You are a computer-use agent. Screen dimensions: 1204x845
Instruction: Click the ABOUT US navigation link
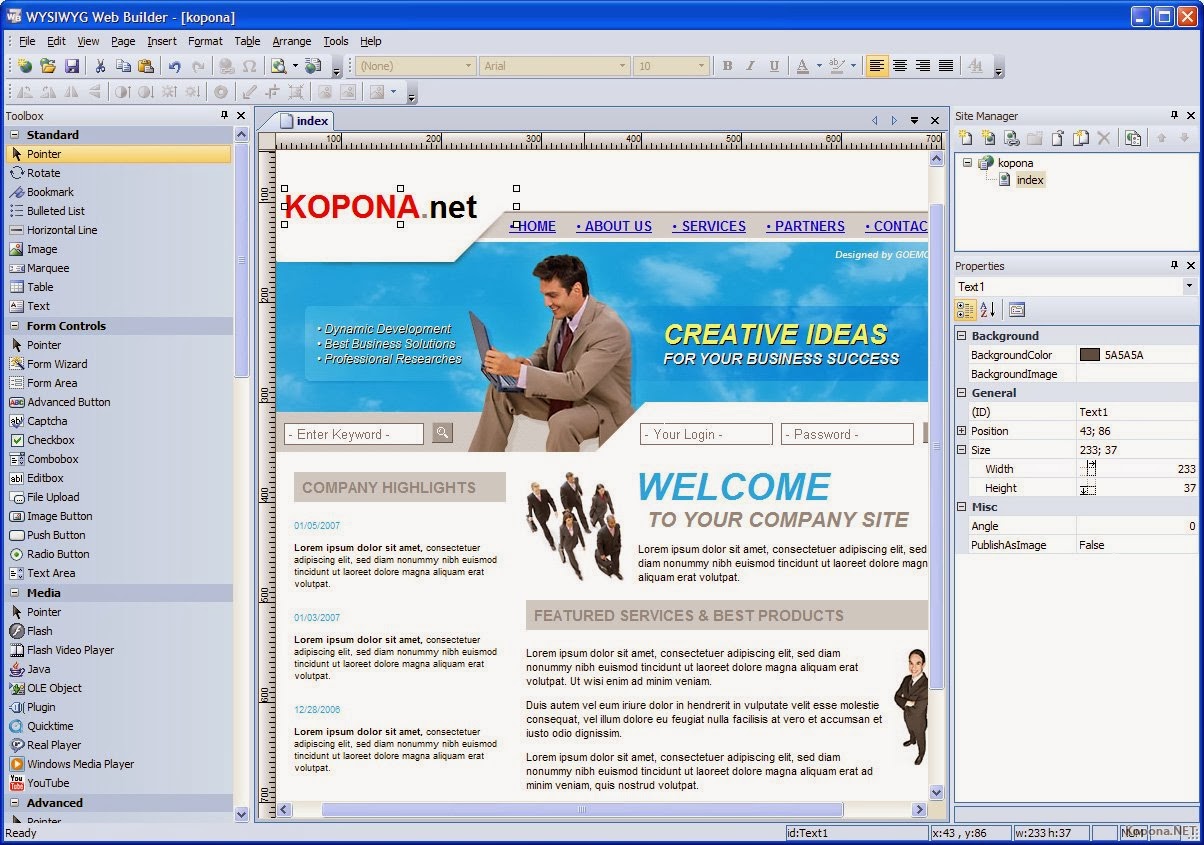click(x=614, y=227)
